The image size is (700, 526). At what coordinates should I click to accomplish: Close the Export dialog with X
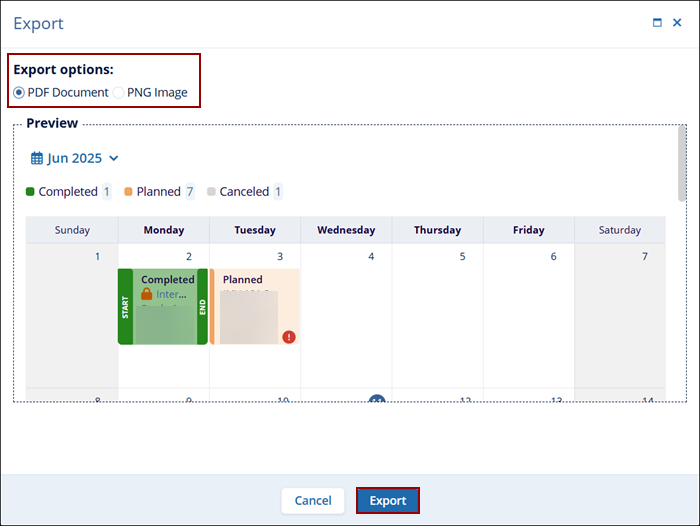pos(677,22)
